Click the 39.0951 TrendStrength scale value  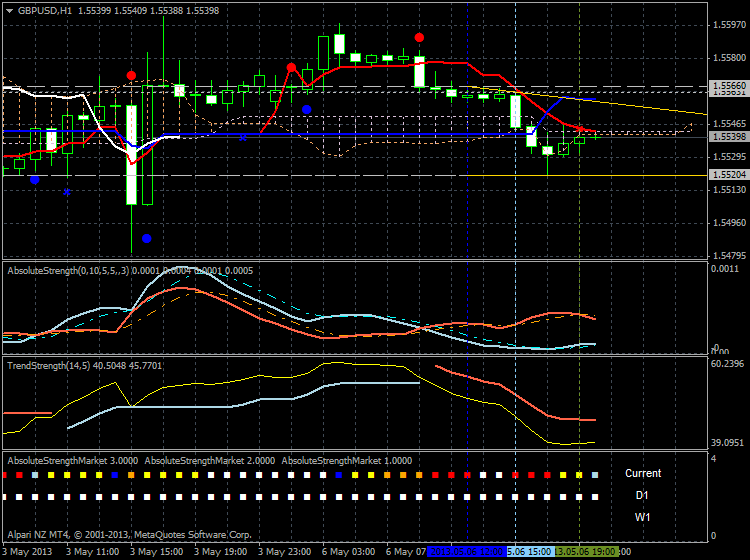728,443
